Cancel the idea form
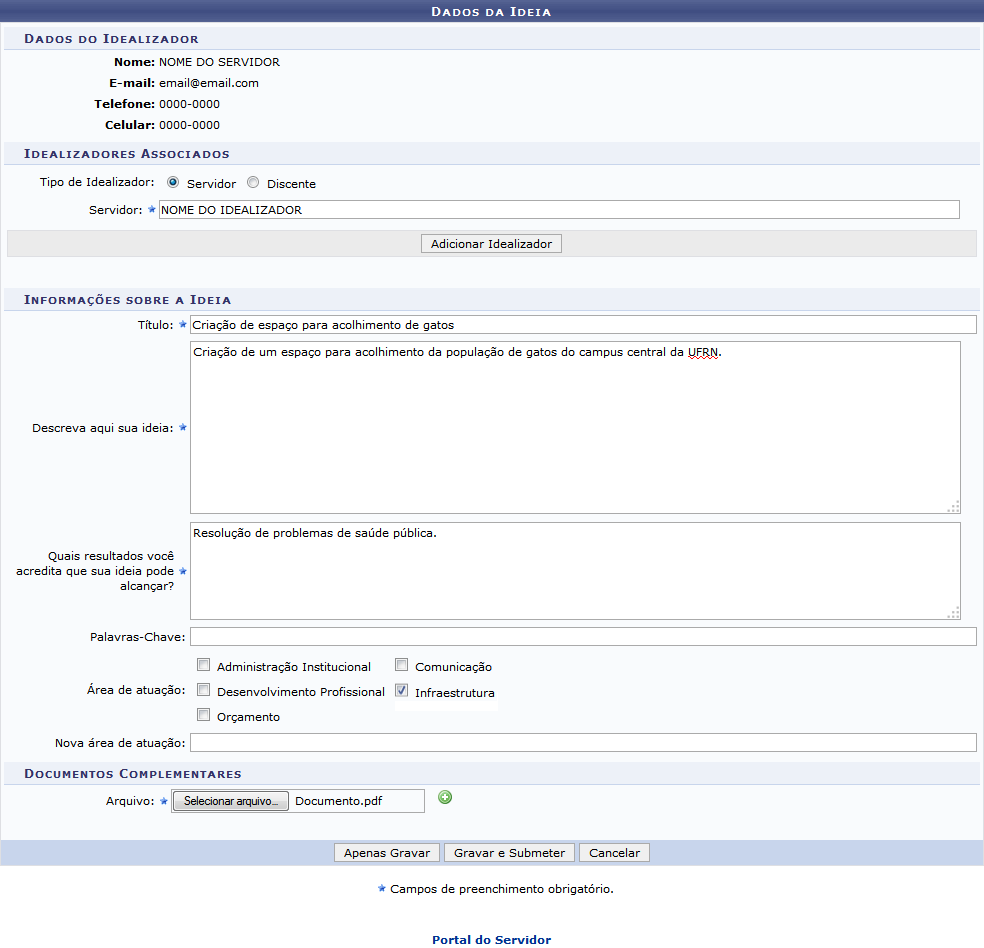This screenshot has width=984, height=948. [x=614, y=853]
